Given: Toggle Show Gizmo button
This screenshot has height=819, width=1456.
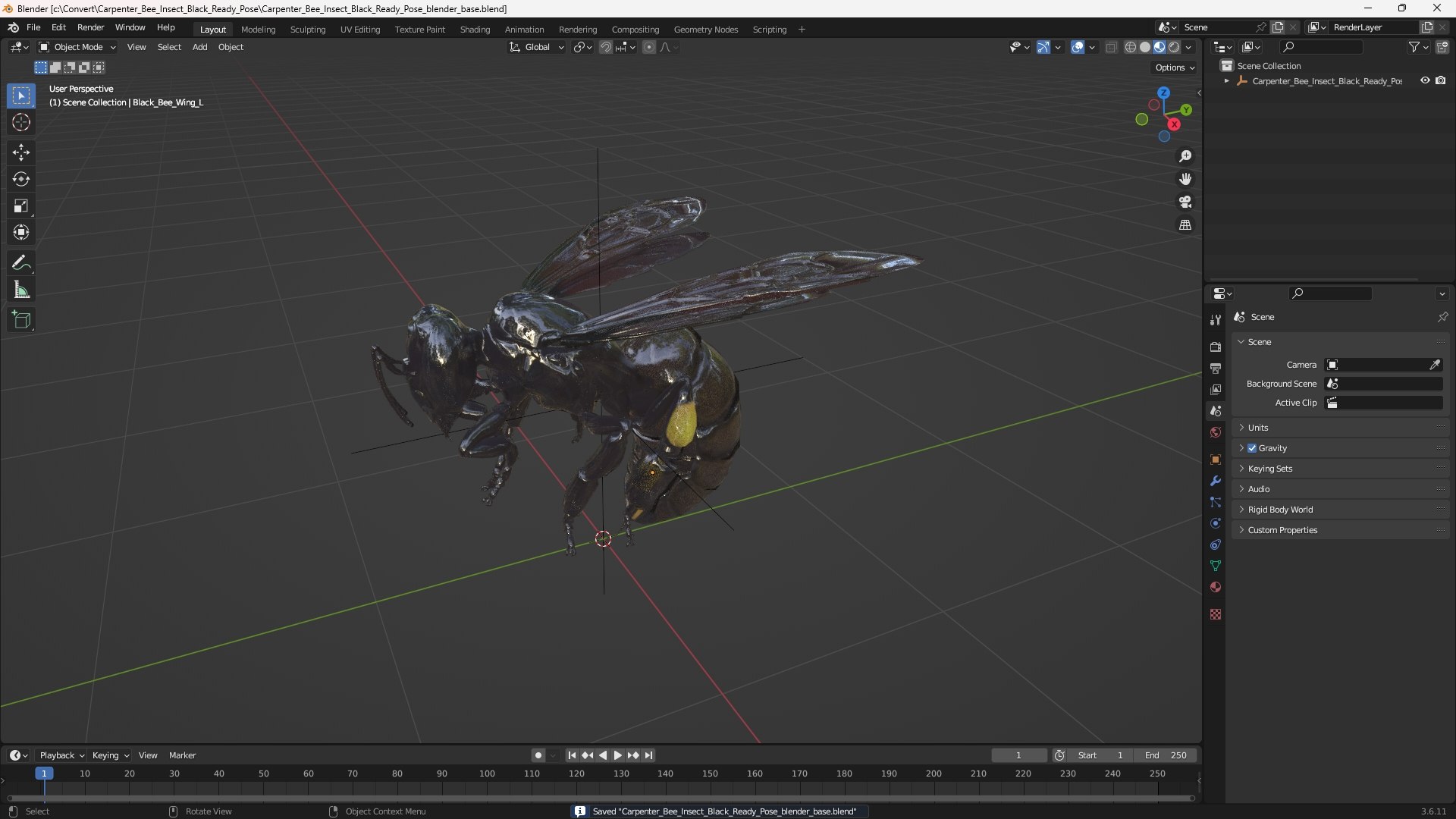Looking at the screenshot, I should point(1043,47).
